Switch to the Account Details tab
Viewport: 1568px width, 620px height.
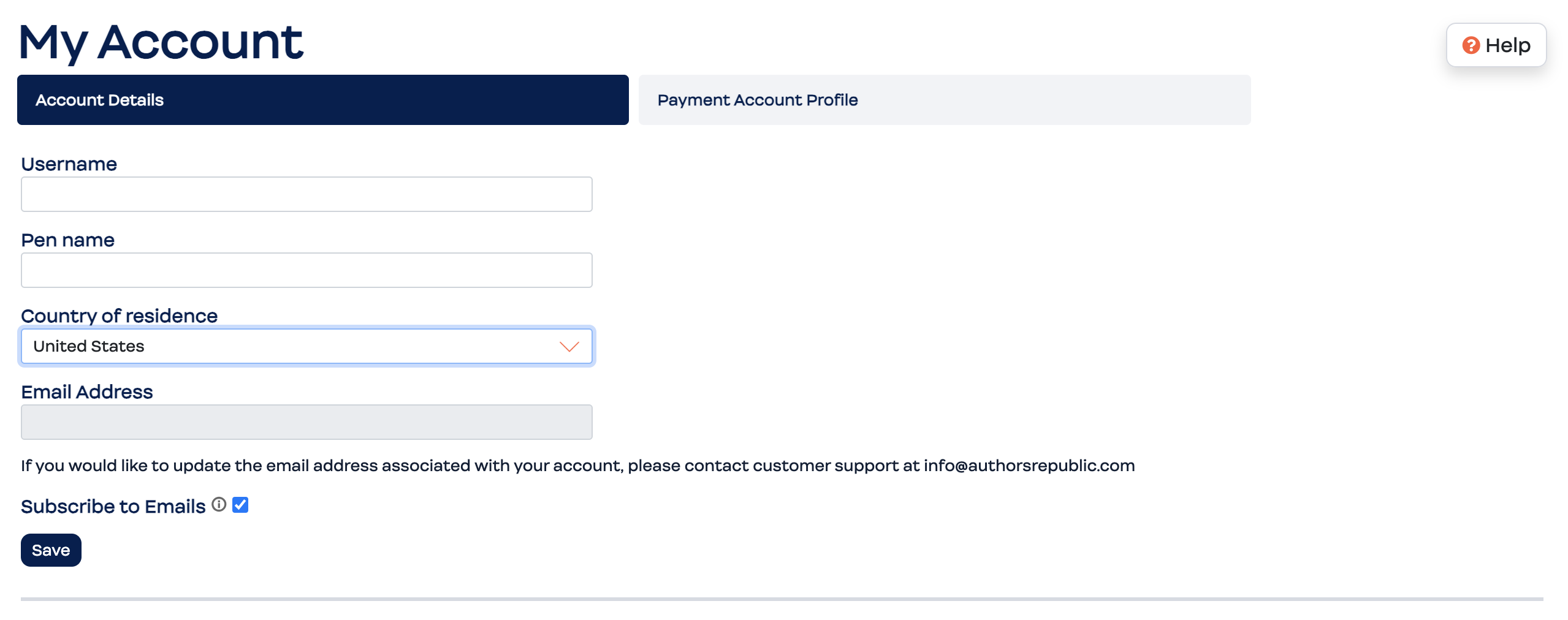coord(323,100)
